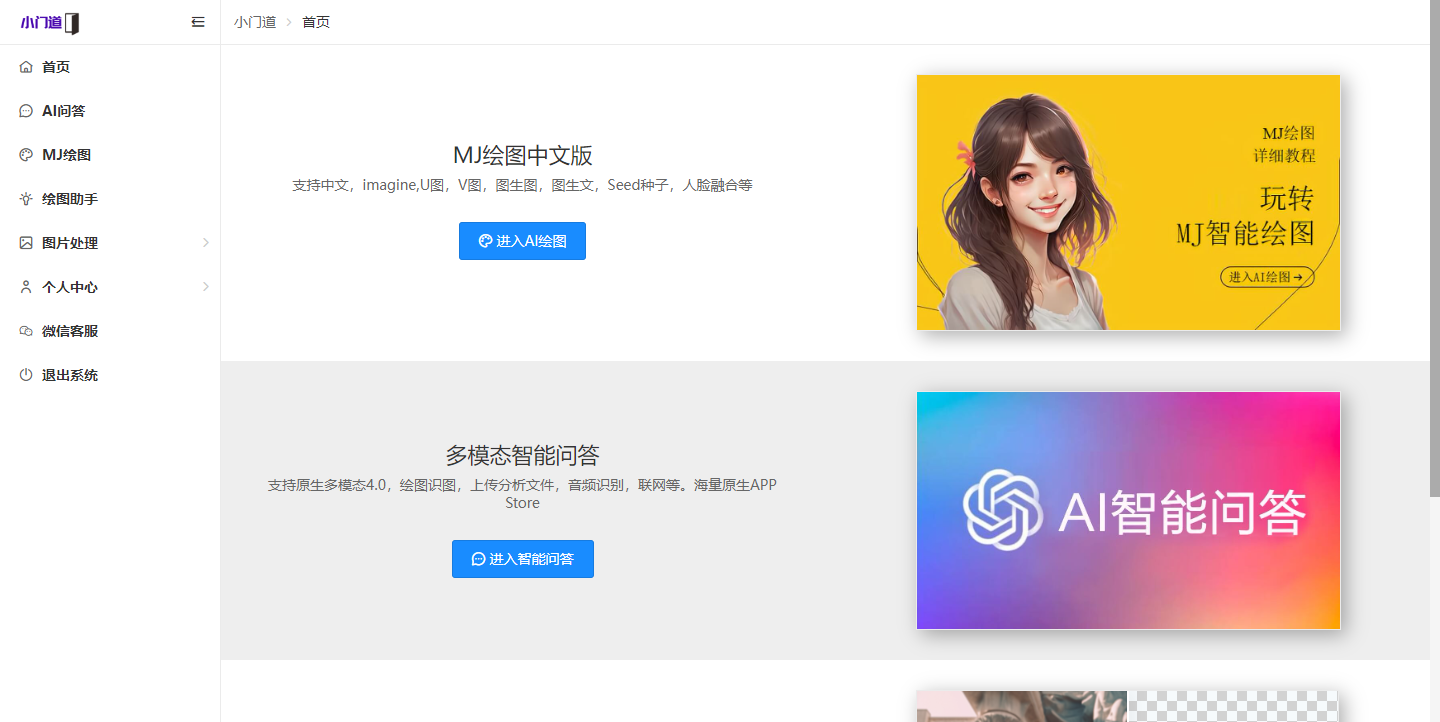Choose 退出系统 to log out
The height and width of the screenshot is (722, 1440).
(x=110, y=375)
